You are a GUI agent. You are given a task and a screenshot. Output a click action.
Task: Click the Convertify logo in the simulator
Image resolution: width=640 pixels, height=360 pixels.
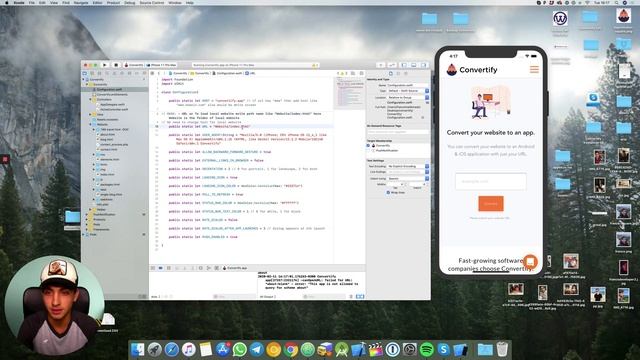(472, 70)
